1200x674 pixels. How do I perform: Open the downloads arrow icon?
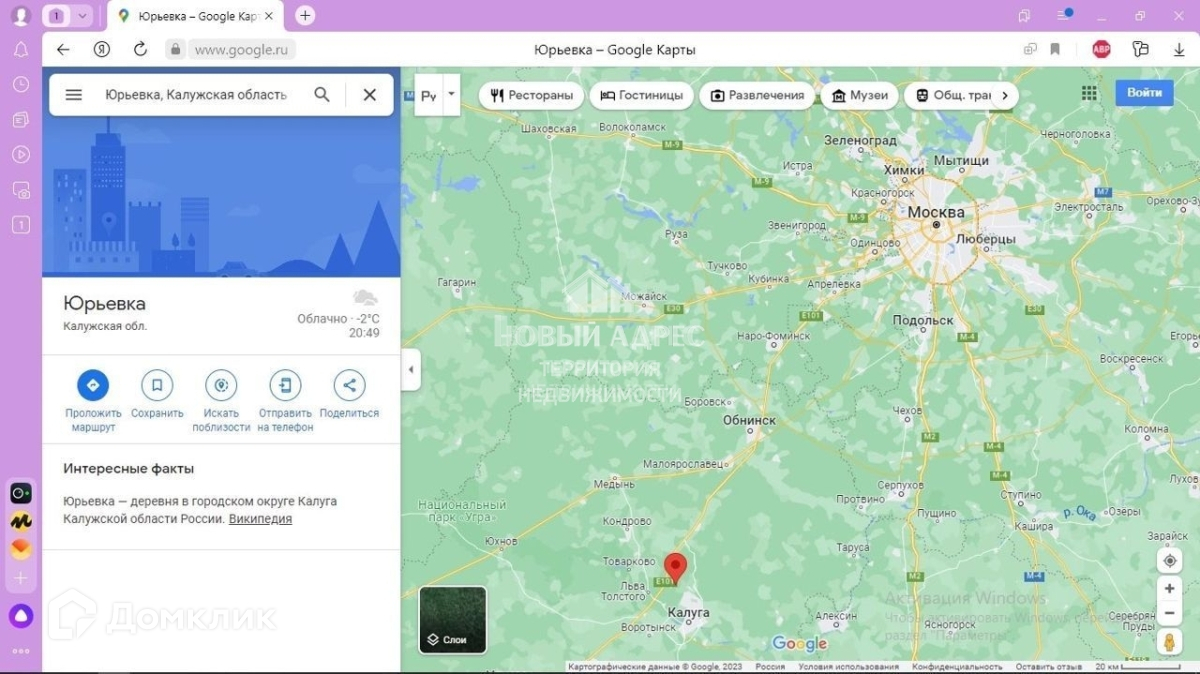click(1180, 49)
